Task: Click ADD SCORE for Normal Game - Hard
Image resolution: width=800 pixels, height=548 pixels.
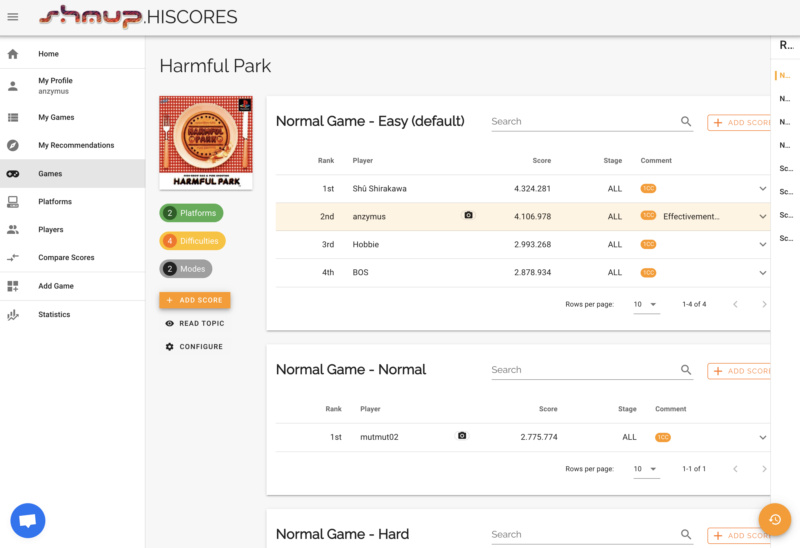Action: click(739, 535)
